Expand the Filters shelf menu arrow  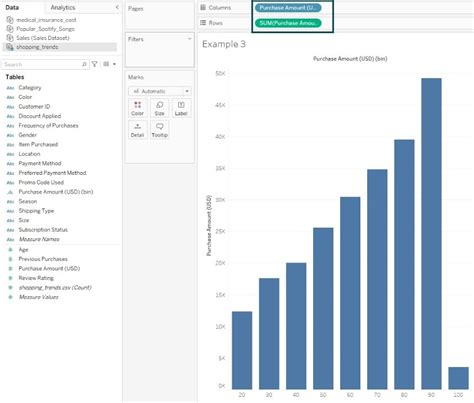click(190, 39)
